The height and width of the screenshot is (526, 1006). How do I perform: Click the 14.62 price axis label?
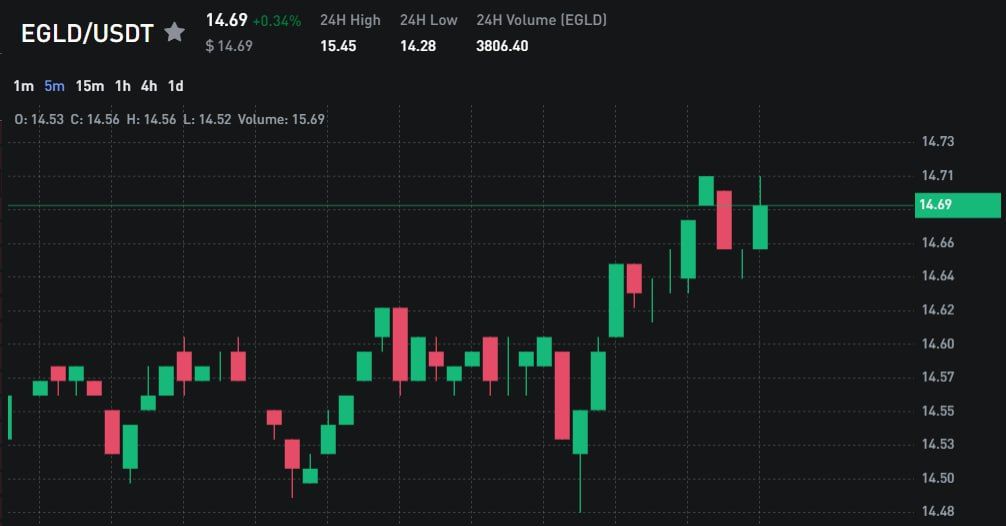[938, 310]
